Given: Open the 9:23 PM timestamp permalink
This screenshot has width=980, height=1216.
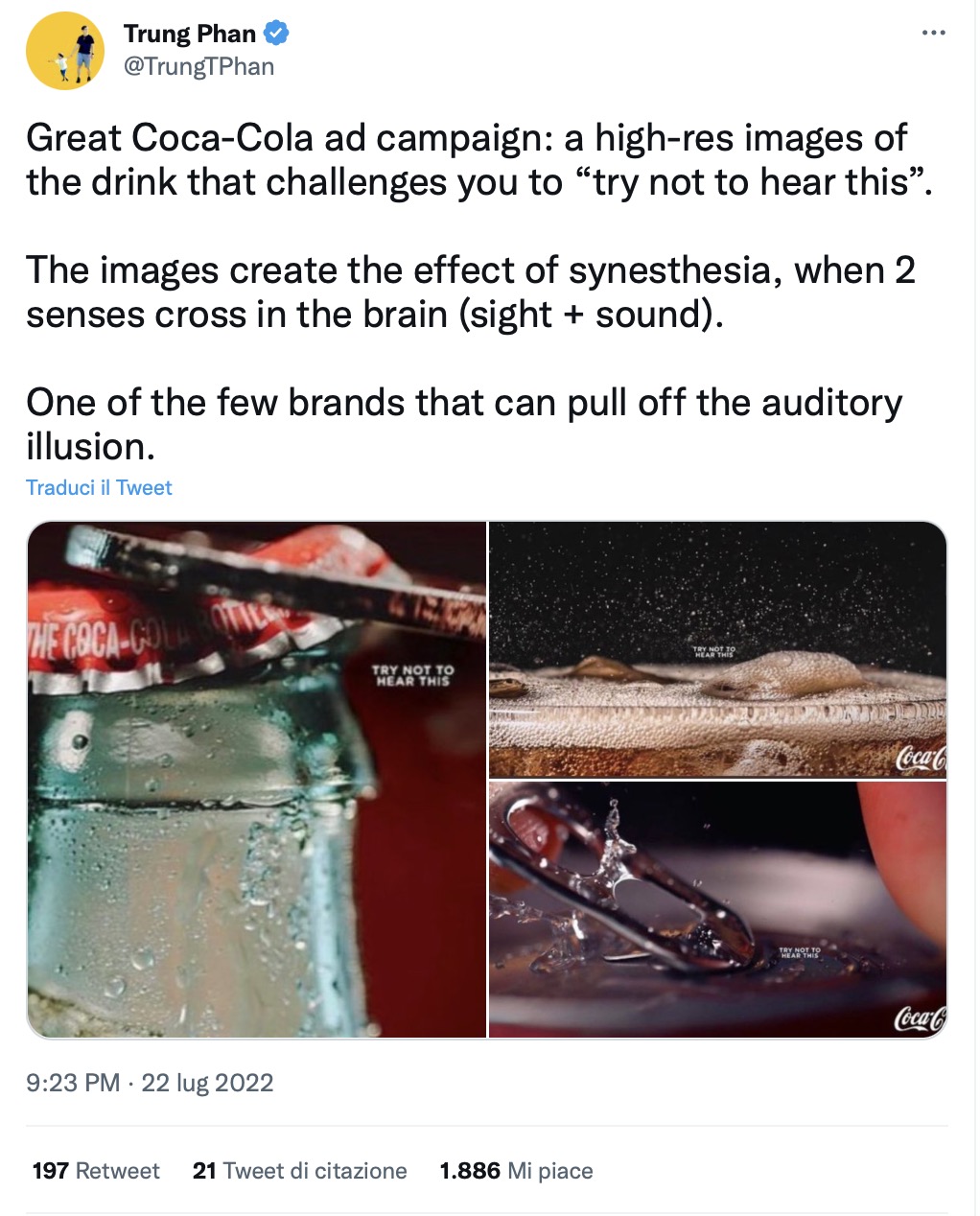Looking at the screenshot, I should pos(73,1083).
